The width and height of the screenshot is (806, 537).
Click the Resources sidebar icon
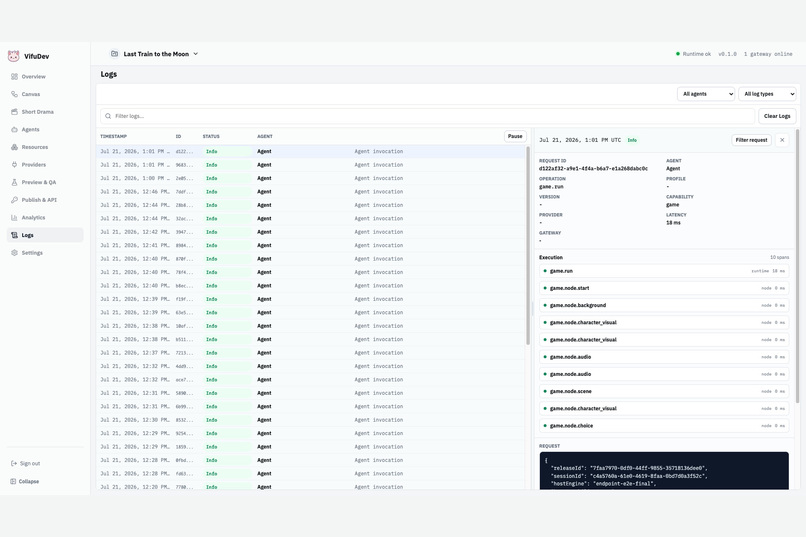(x=14, y=147)
